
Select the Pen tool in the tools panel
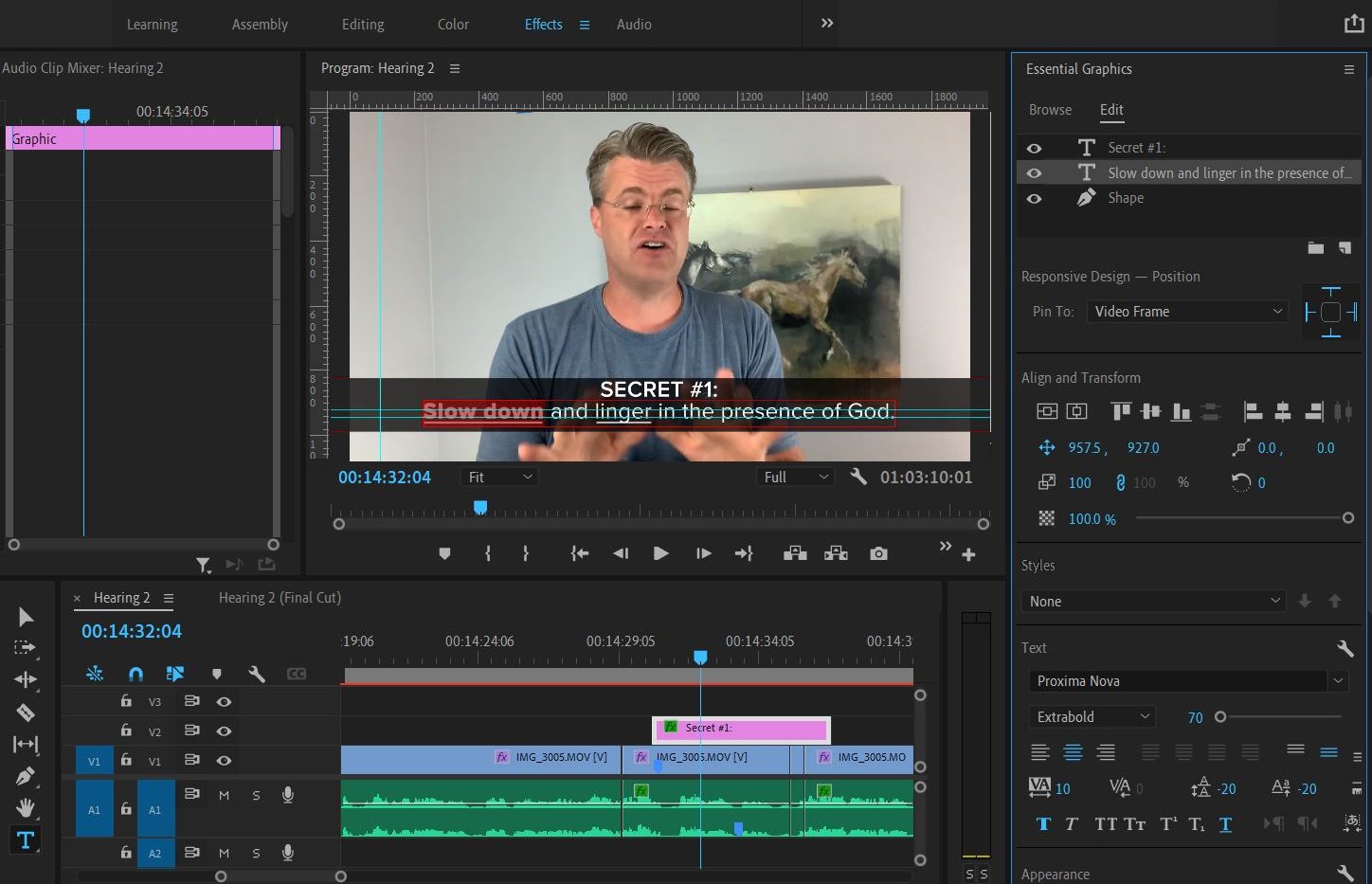tap(26, 776)
